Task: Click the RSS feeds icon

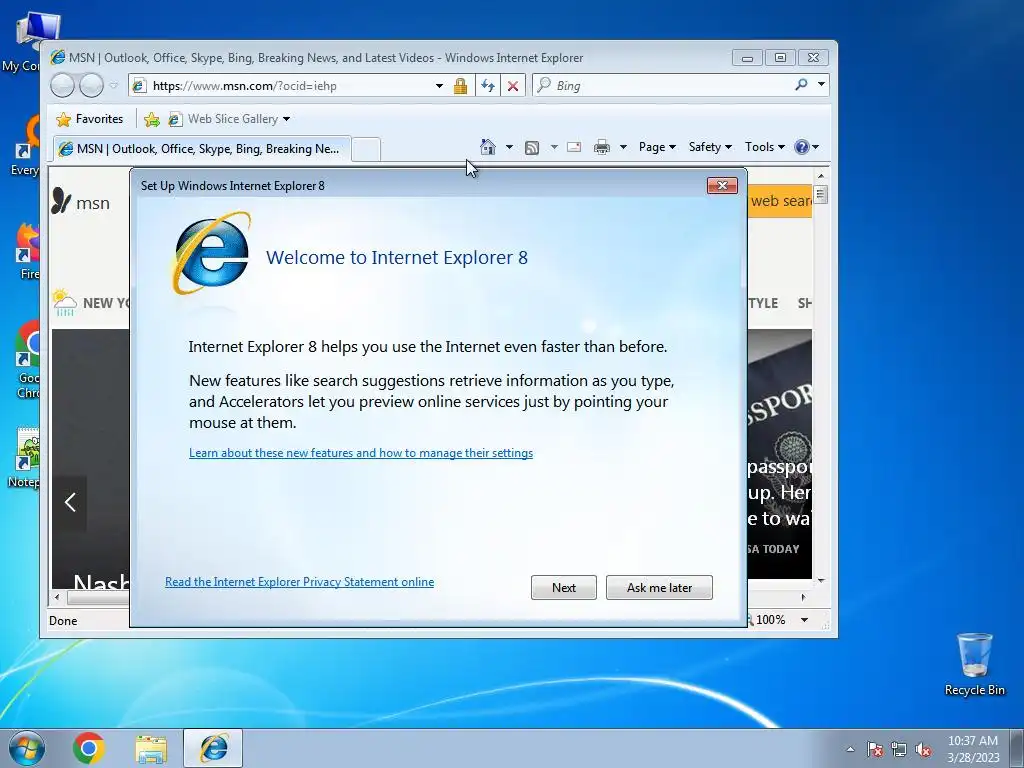Action: coord(532,148)
